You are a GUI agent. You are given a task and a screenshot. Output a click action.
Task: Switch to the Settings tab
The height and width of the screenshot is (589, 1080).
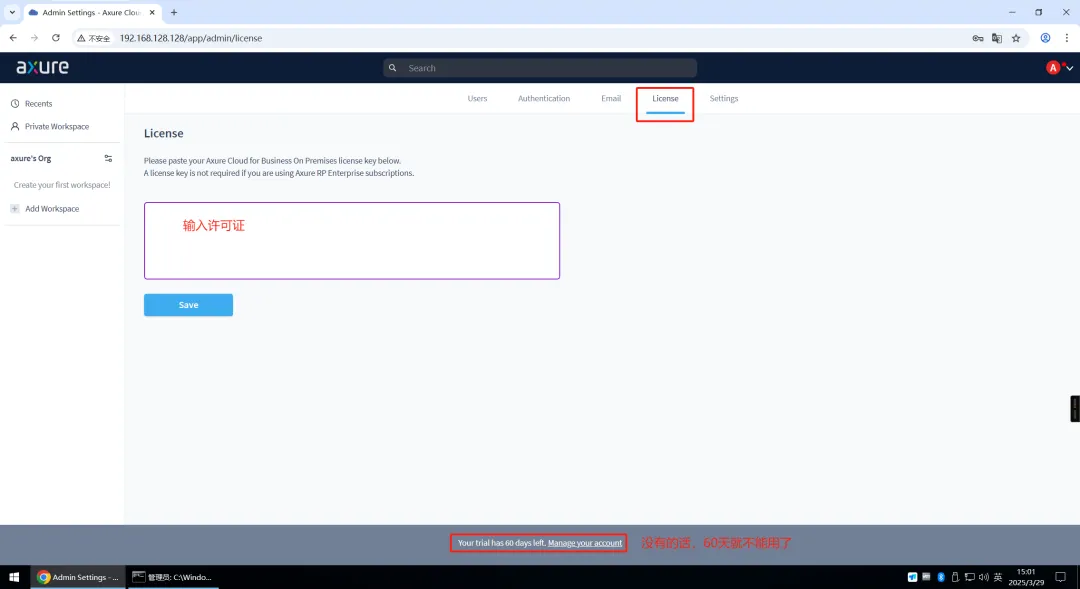[x=724, y=99]
